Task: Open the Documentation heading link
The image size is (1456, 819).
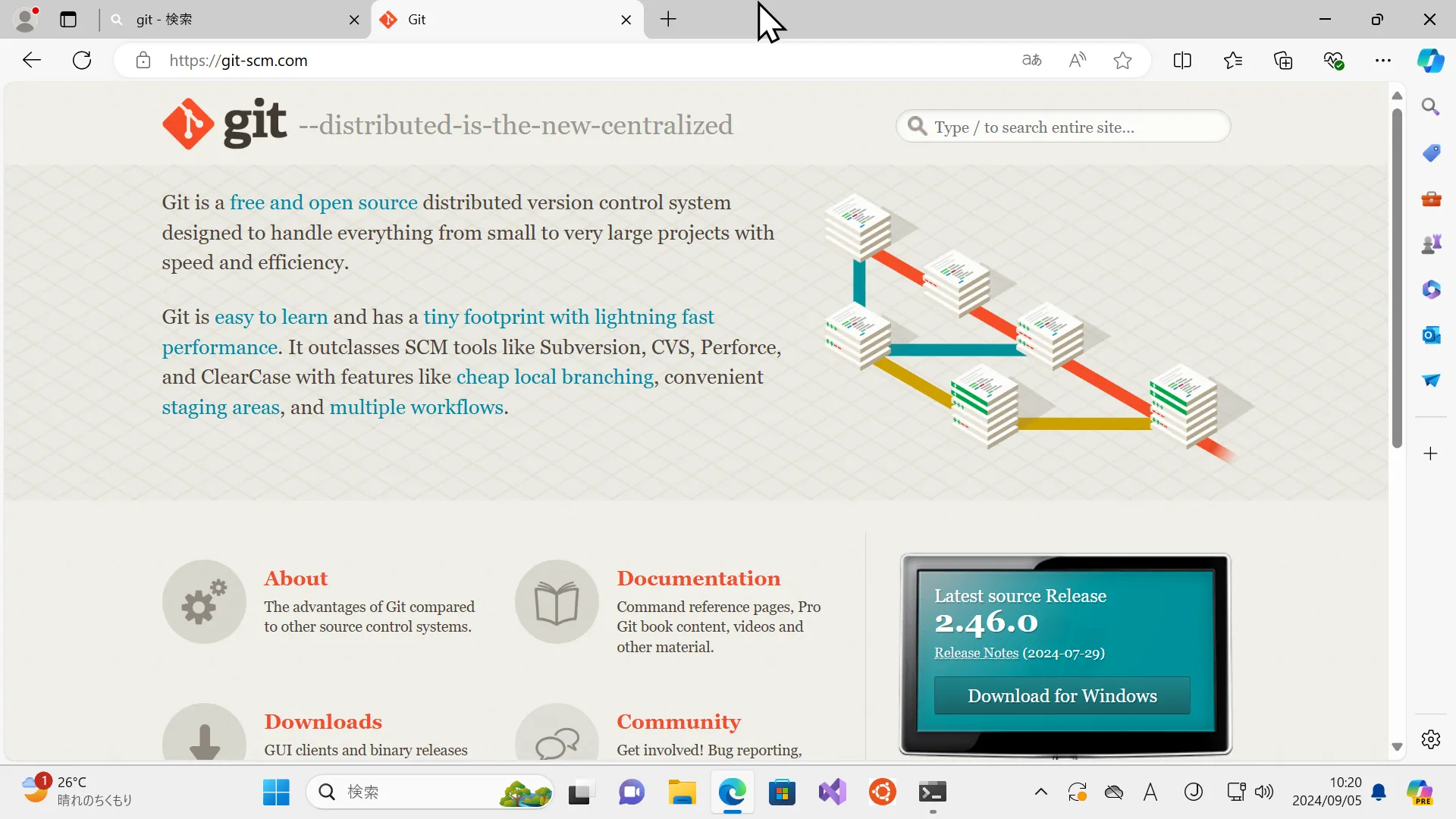Action: [698, 579]
